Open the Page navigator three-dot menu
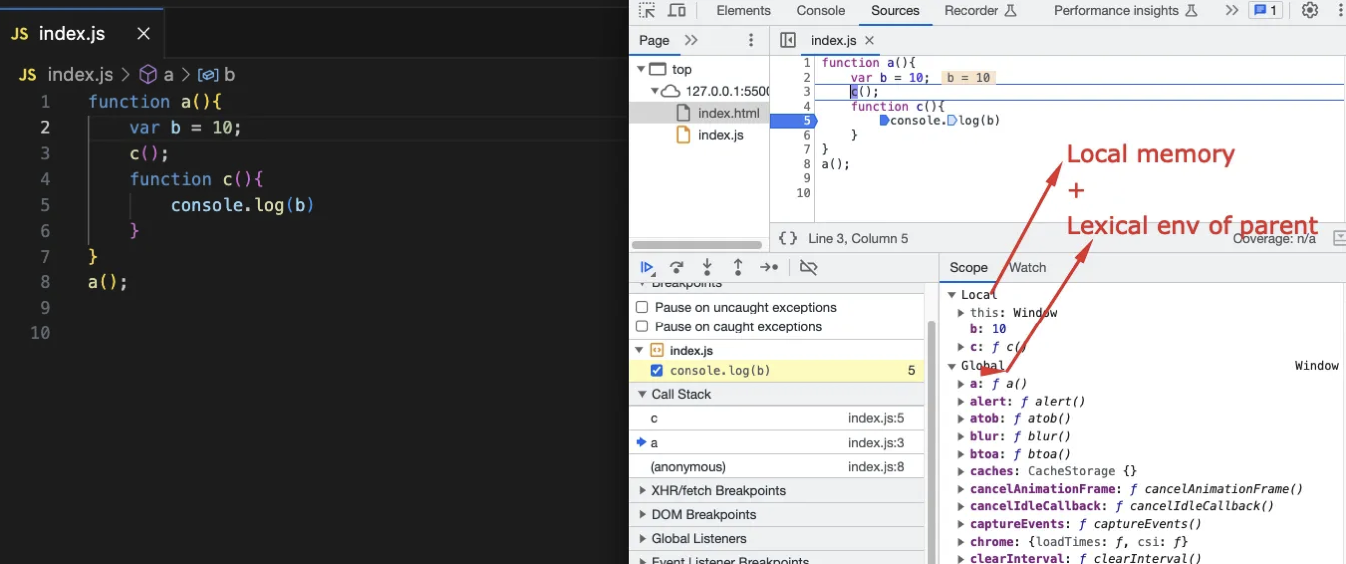This screenshot has height=564, width=1346. point(751,40)
